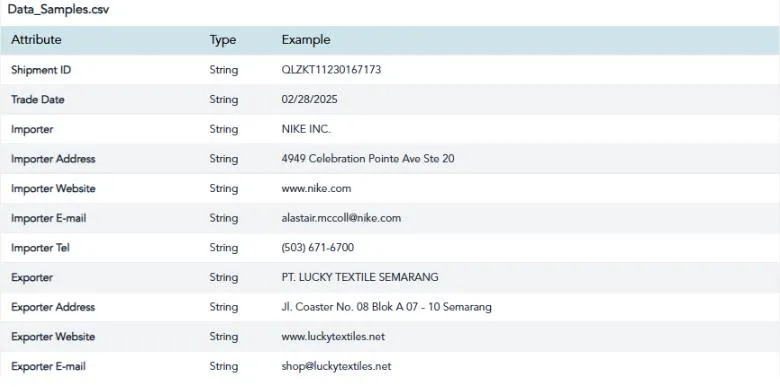This screenshot has height=387, width=780.
Task: Click String type in Shipment ID row
Action: (223, 70)
